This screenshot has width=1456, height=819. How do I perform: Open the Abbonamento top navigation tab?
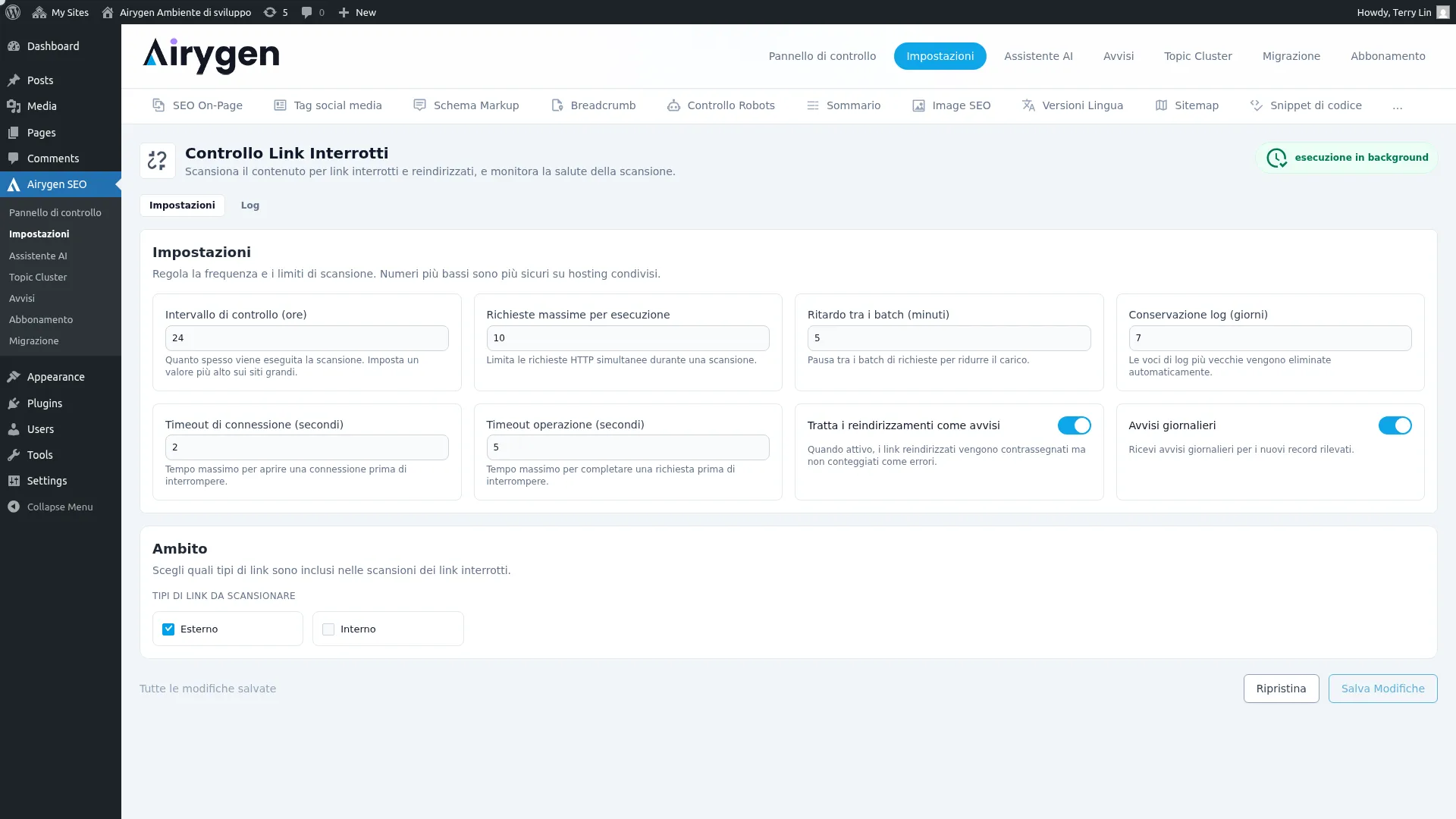(1388, 56)
